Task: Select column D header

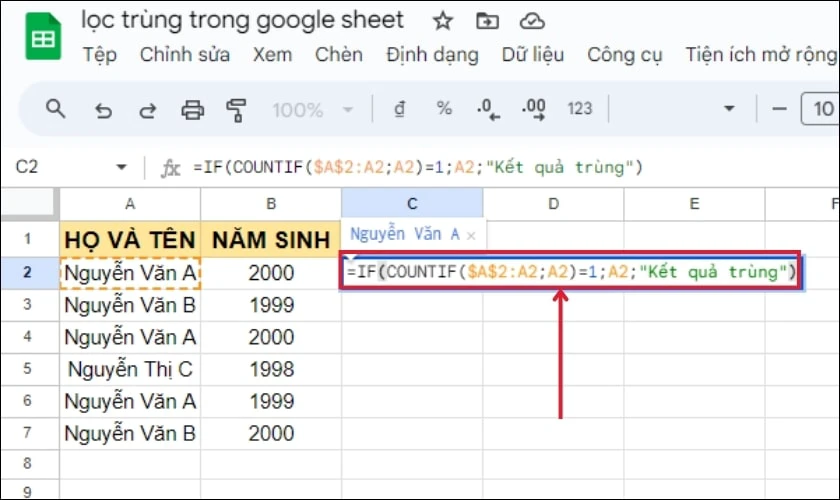Action: coord(553,204)
